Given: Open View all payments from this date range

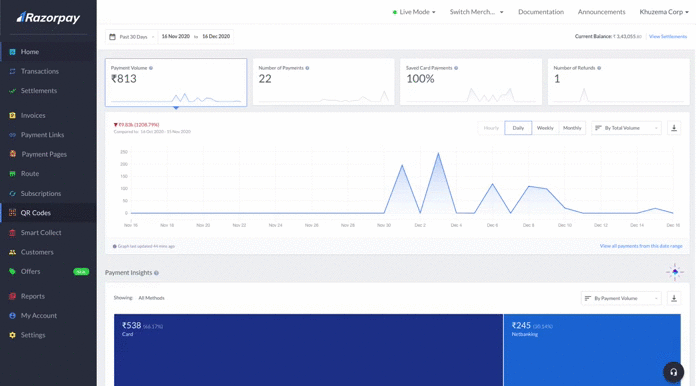Looking at the screenshot, I should coord(641,246).
